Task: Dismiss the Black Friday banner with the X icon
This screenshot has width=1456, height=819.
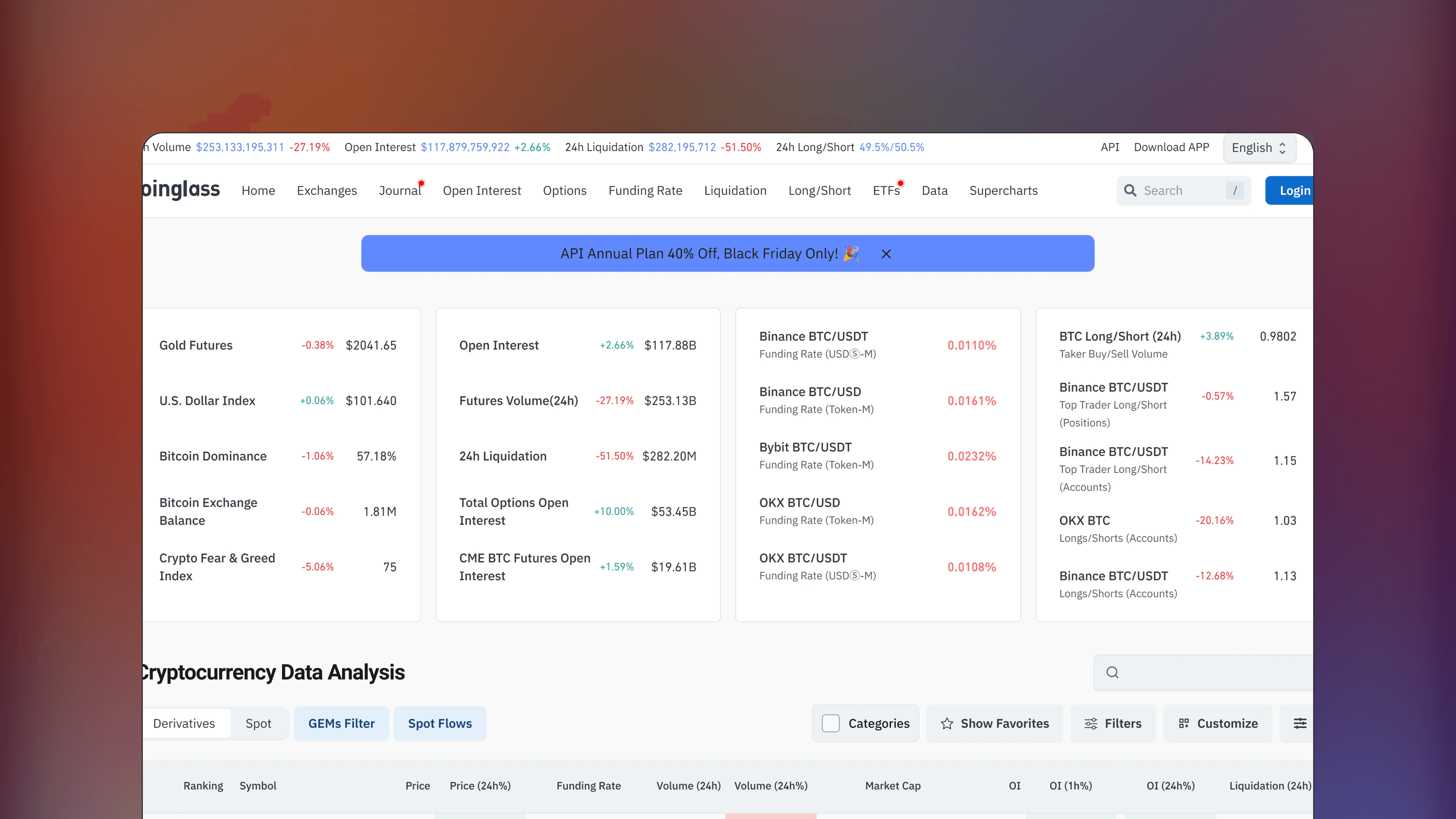Action: [885, 253]
